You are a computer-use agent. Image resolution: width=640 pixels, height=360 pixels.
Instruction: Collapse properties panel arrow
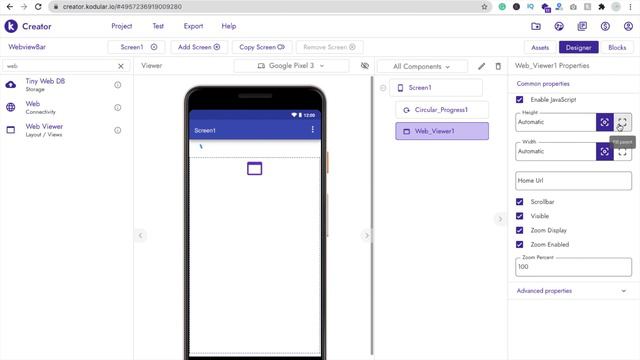tap(500, 219)
